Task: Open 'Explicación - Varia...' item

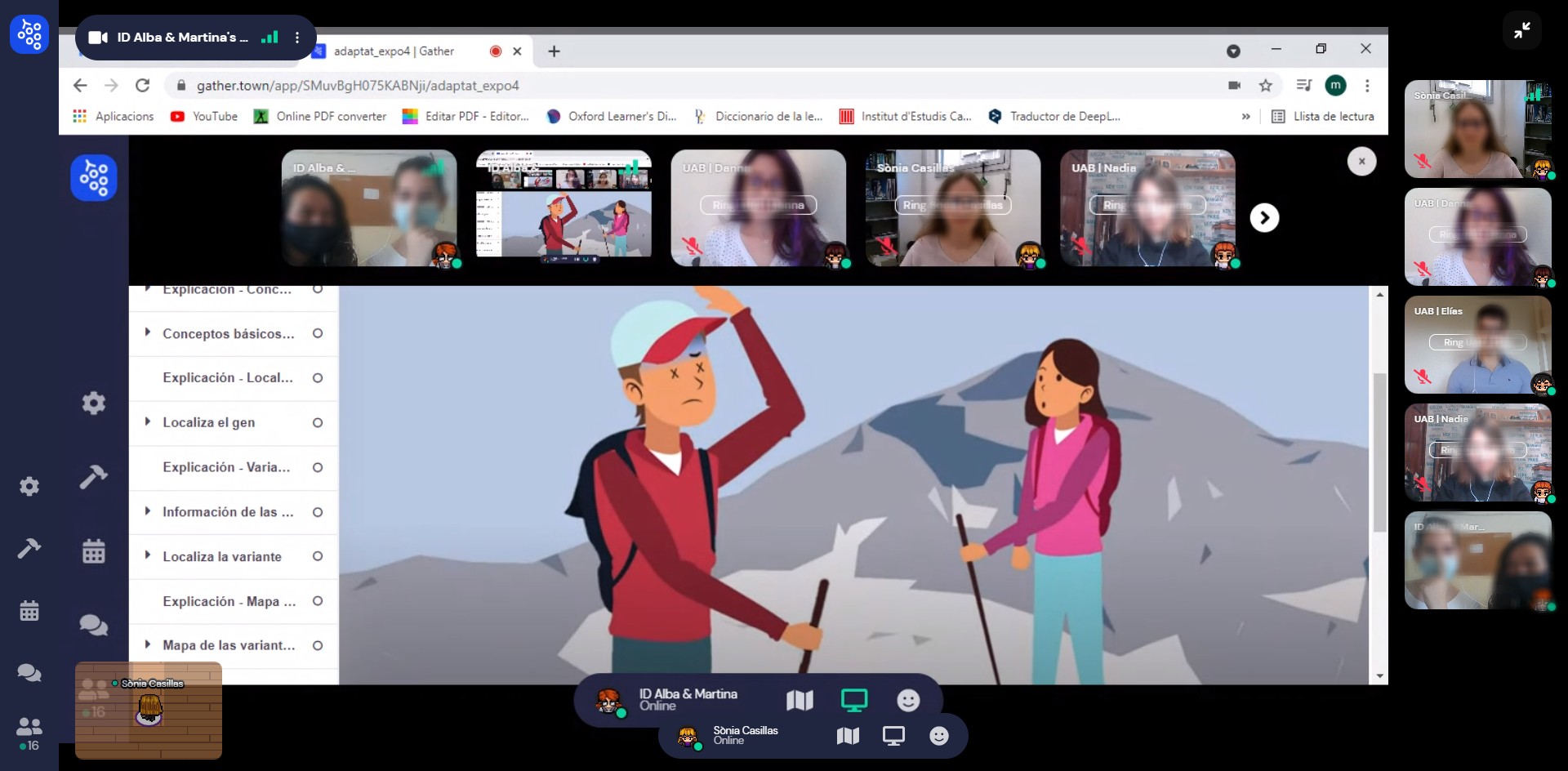Action: [226, 467]
